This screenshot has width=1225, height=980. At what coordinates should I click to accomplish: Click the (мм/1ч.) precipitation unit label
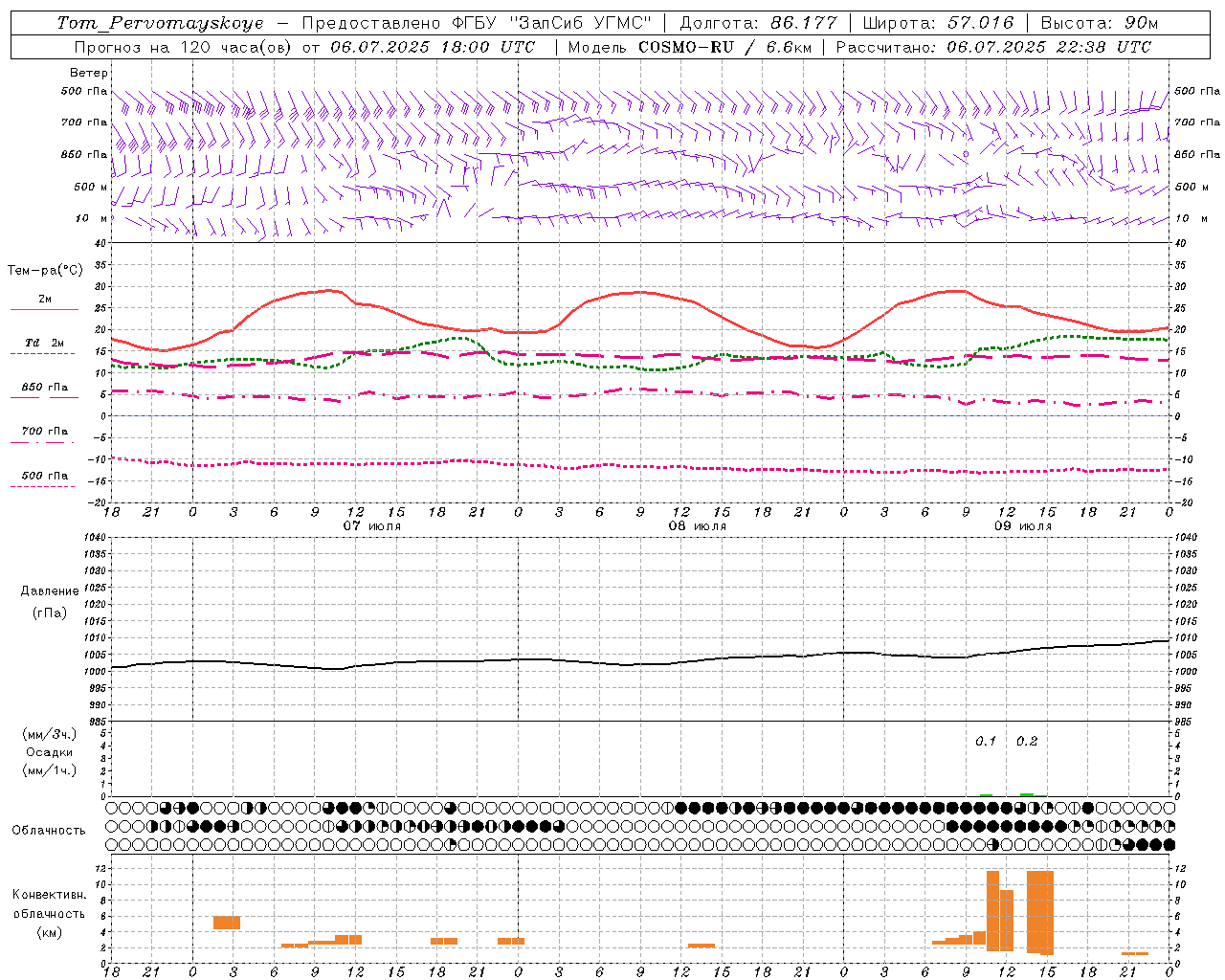click(x=50, y=770)
